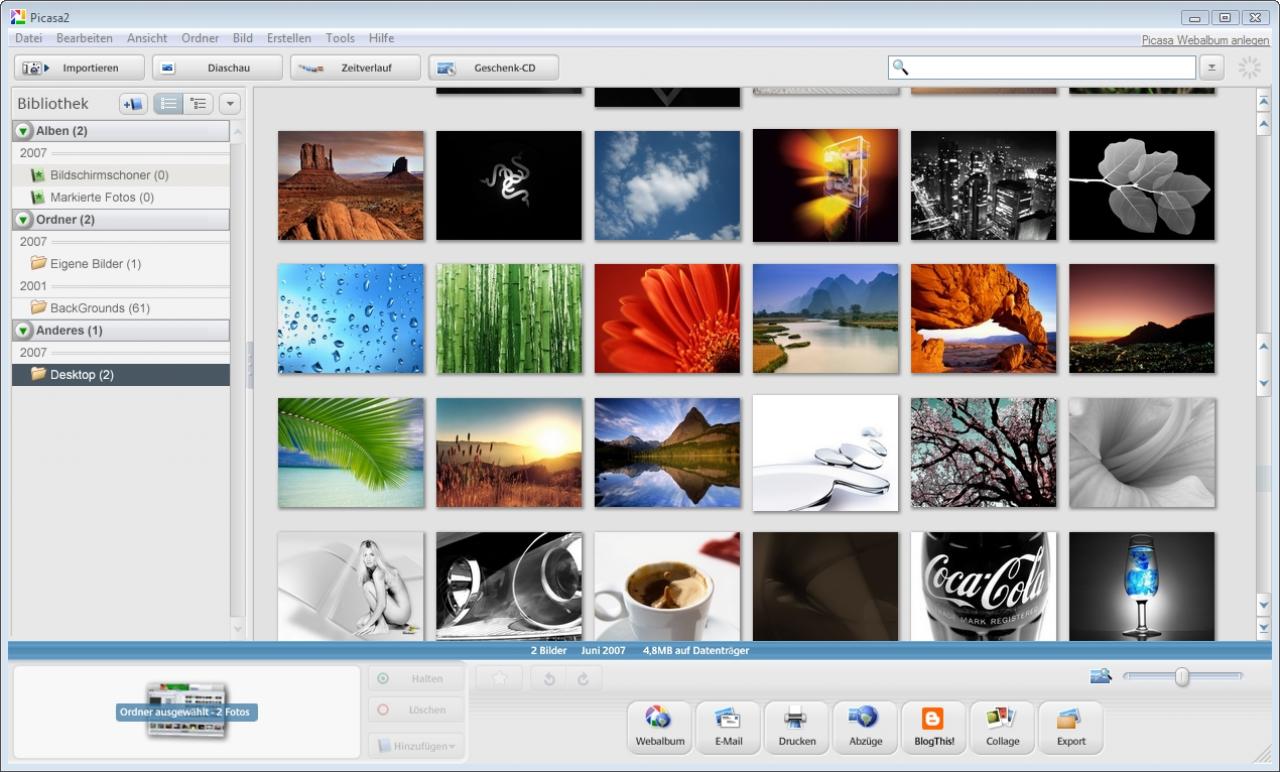Image resolution: width=1280 pixels, height=772 pixels.
Task: Open the Hinzufügen dropdown
Action: coord(415,746)
